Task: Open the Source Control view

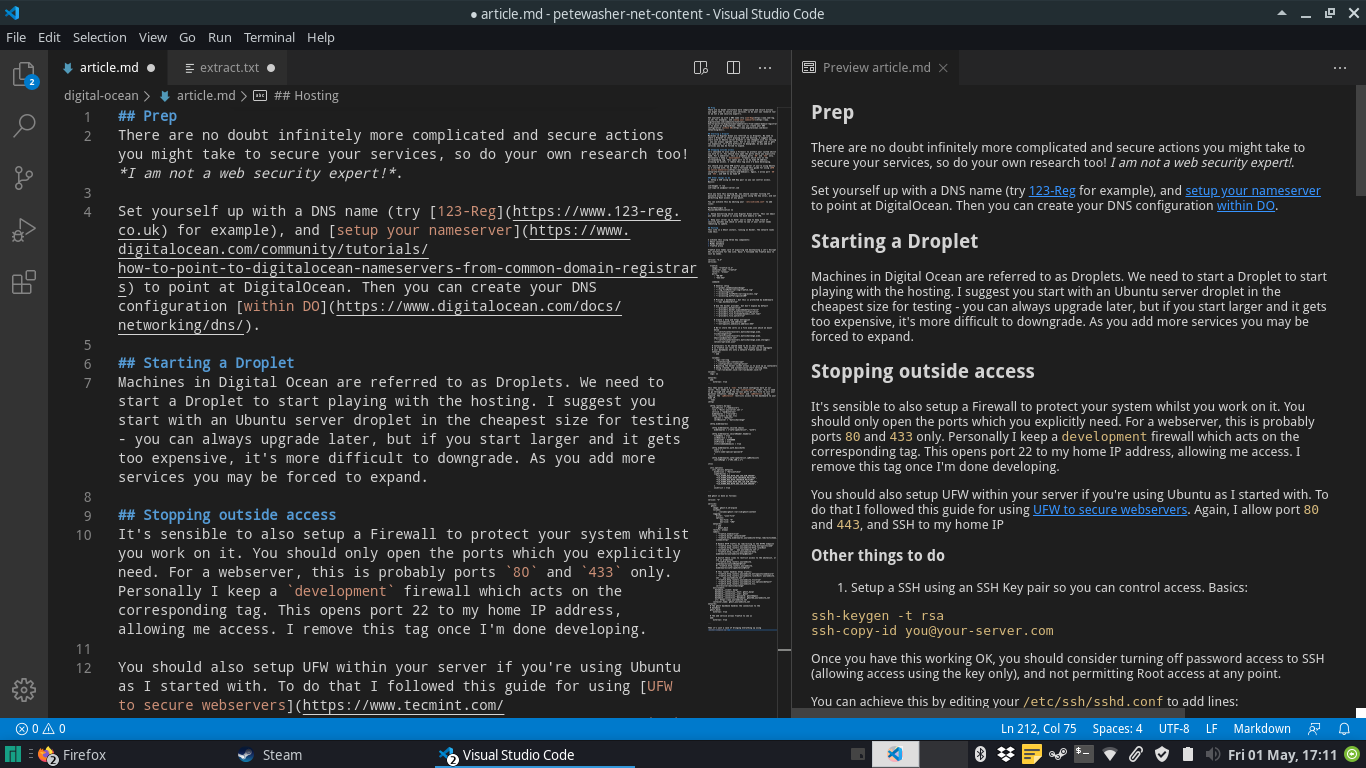Action: coord(24,178)
